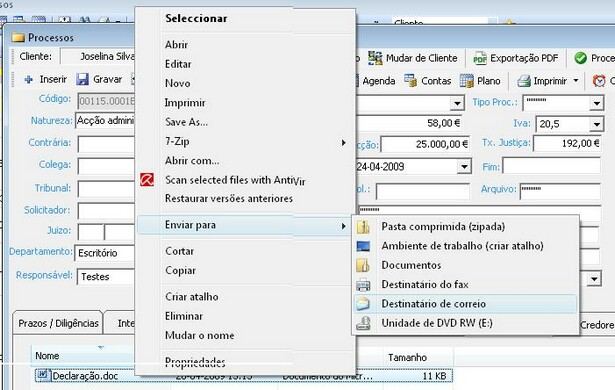Choose Abrir in context menu
Image resolution: width=615 pixels, height=390 pixels.
[x=176, y=45]
